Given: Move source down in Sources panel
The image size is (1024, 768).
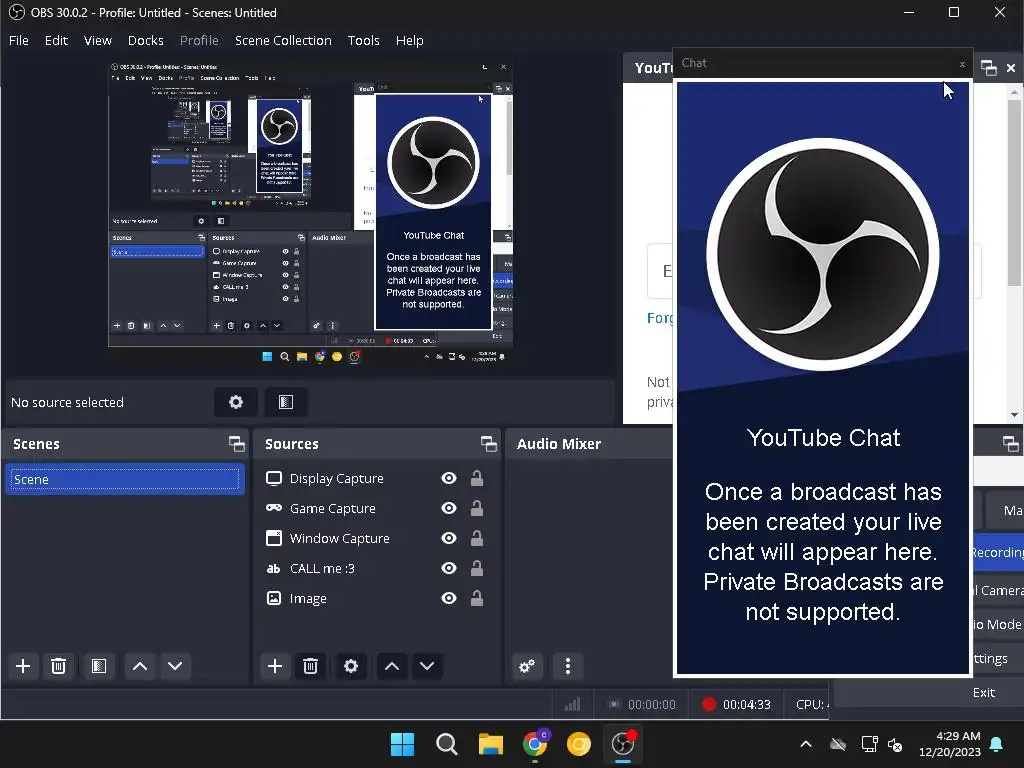Looking at the screenshot, I should tap(427, 666).
